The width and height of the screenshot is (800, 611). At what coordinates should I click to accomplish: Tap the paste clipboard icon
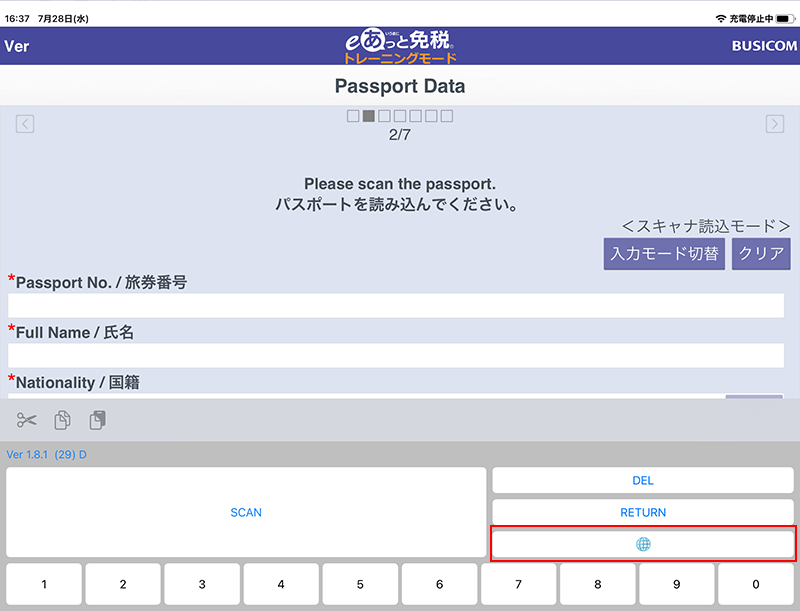pyautogui.click(x=97, y=420)
